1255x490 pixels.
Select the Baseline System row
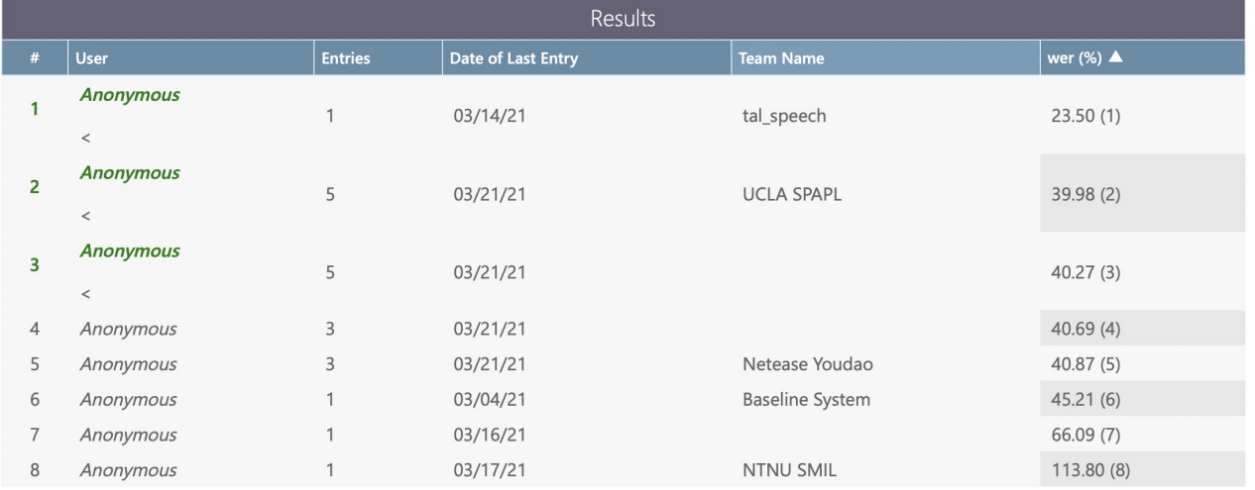pyautogui.click(x=806, y=400)
